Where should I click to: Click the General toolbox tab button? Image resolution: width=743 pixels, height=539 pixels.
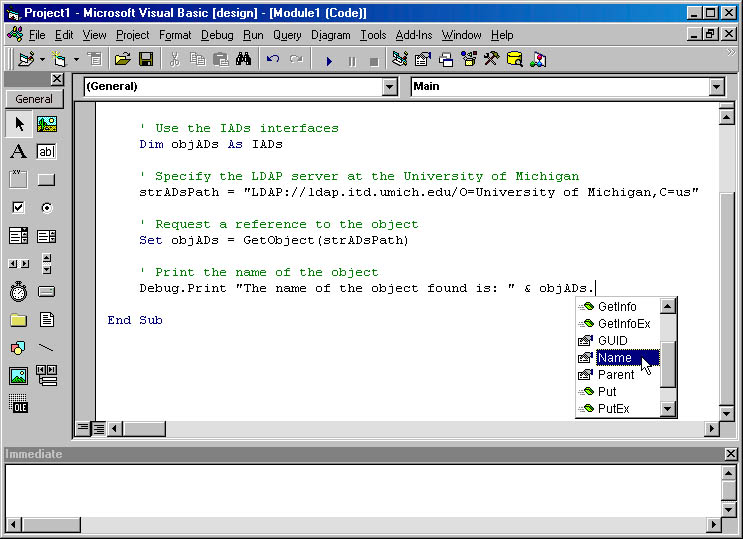[x=34, y=99]
